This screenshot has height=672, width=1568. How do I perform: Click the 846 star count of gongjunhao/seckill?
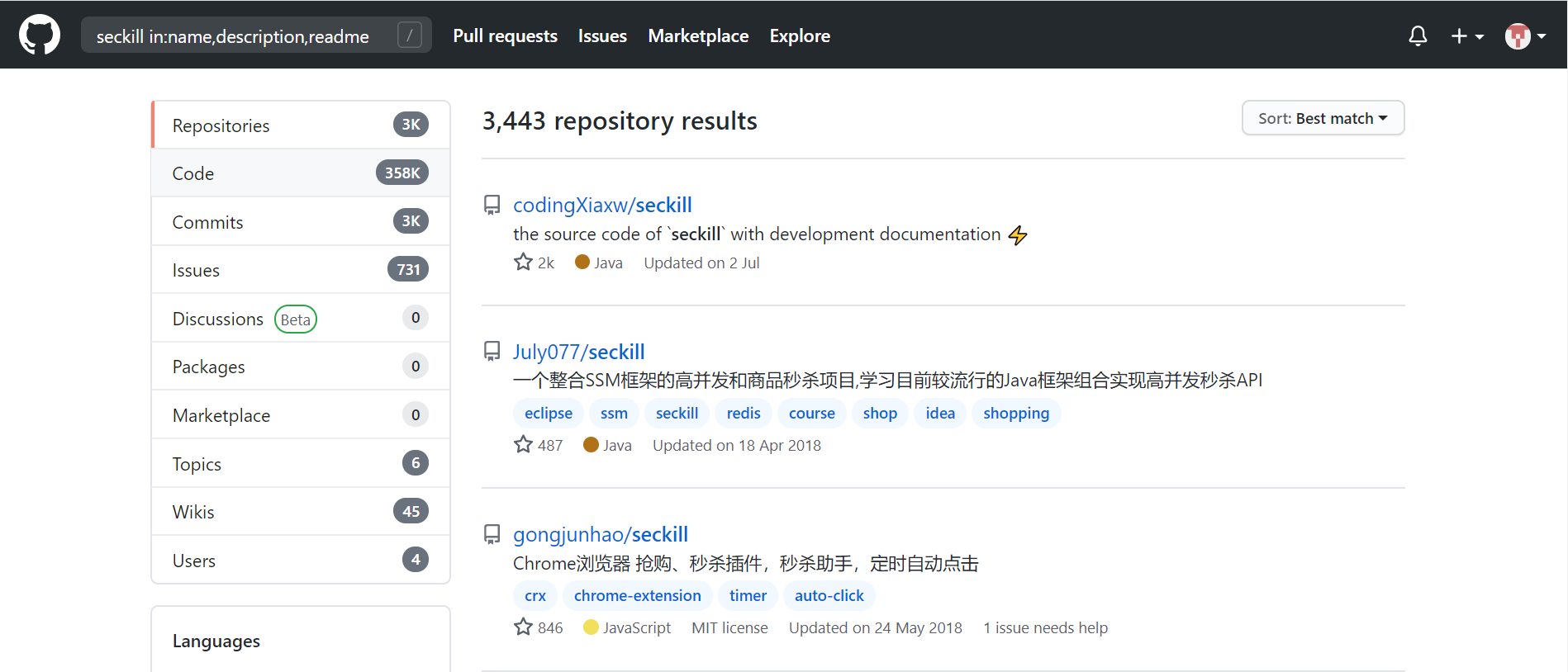pos(539,627)
